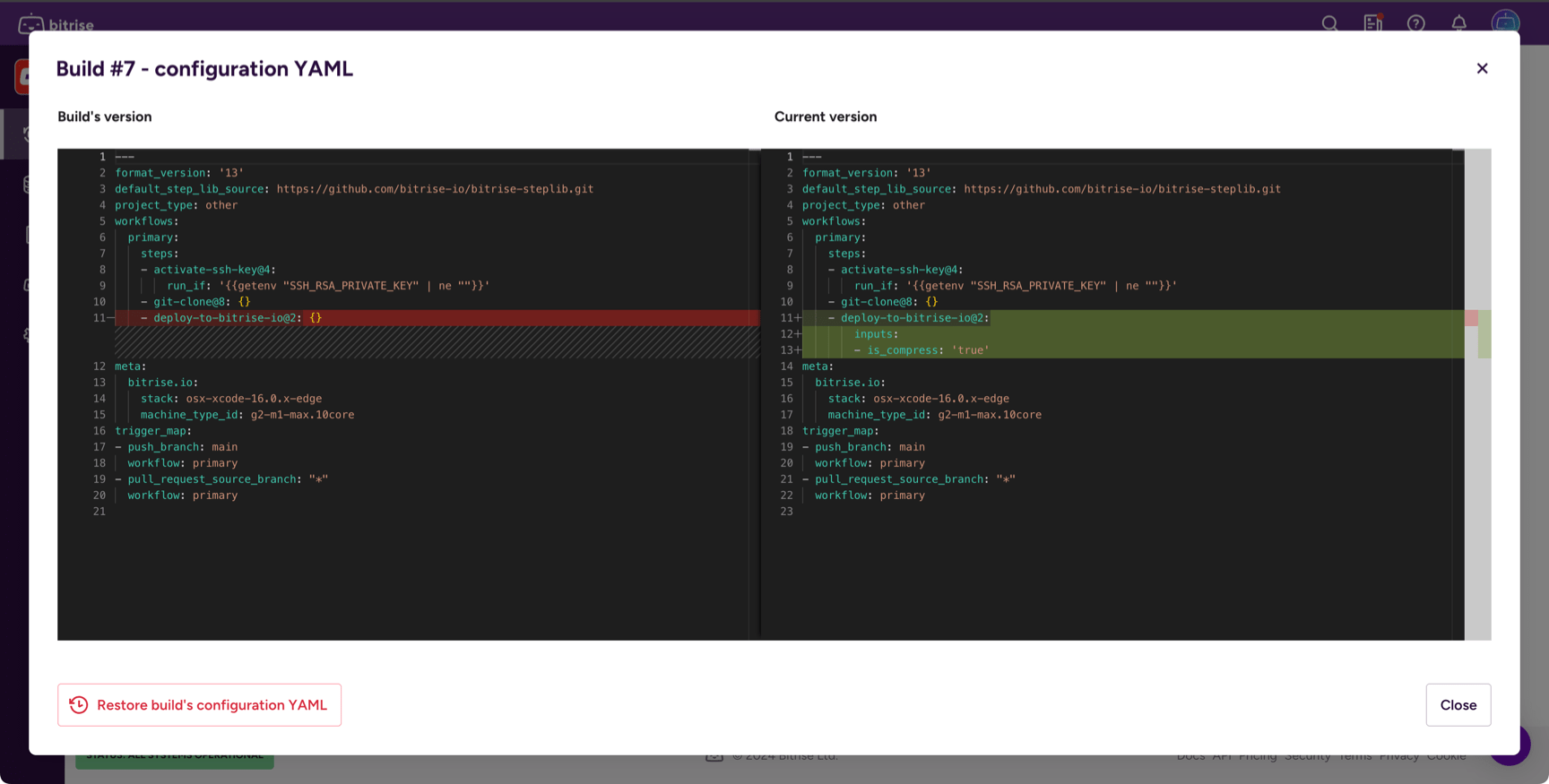The height and width of the screenshot is (784, 1549).
Task: Click trigger_map: line in Build's version
Action: pyautogui.click(x=153, y=431)
